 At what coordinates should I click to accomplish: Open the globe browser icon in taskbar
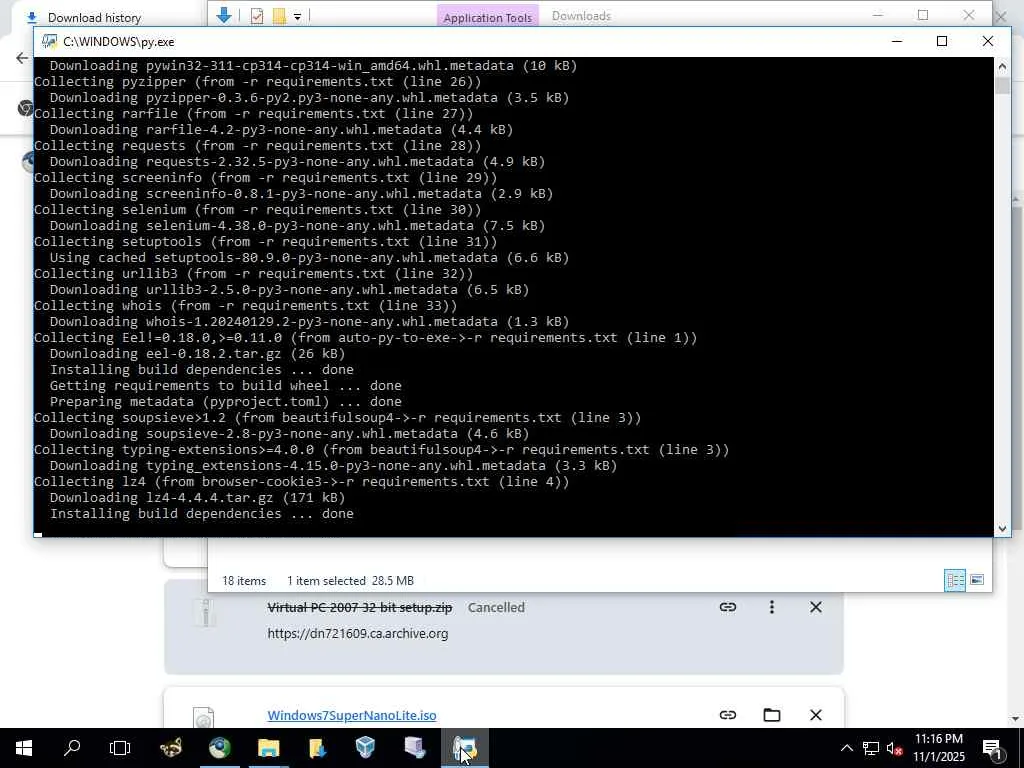[220, 748]
